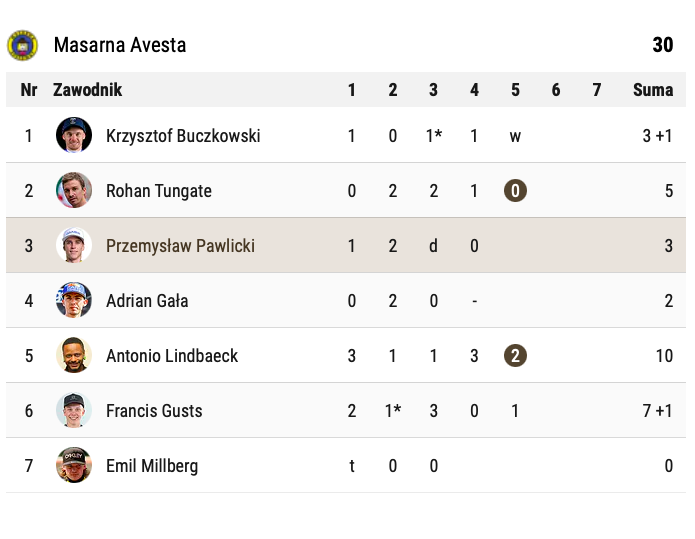Open Krzysztof Buczkowski rider name link
The height and width of the screenshot is (539, 695).
tap(183, 136)
